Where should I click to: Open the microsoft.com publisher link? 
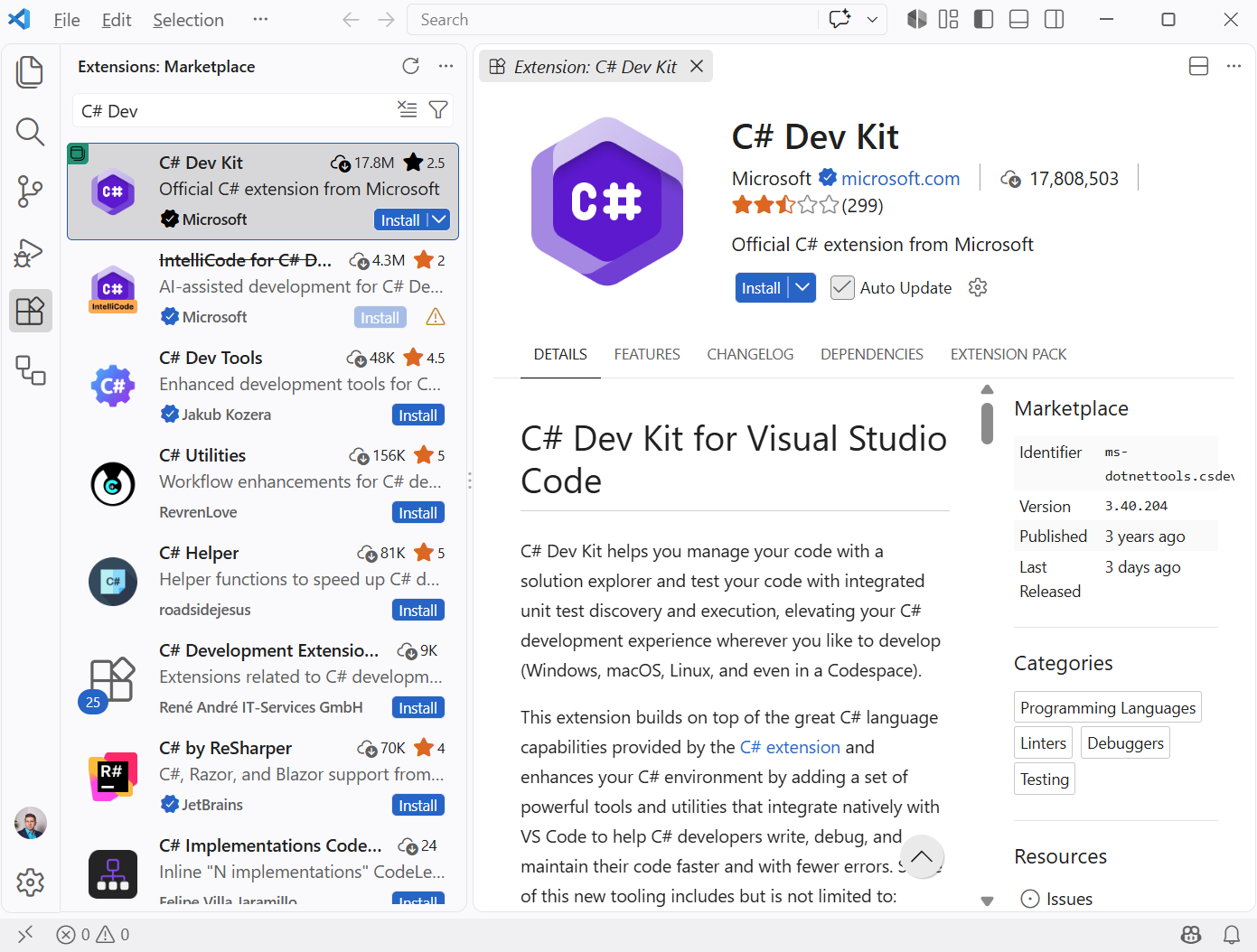coord(900,179)
